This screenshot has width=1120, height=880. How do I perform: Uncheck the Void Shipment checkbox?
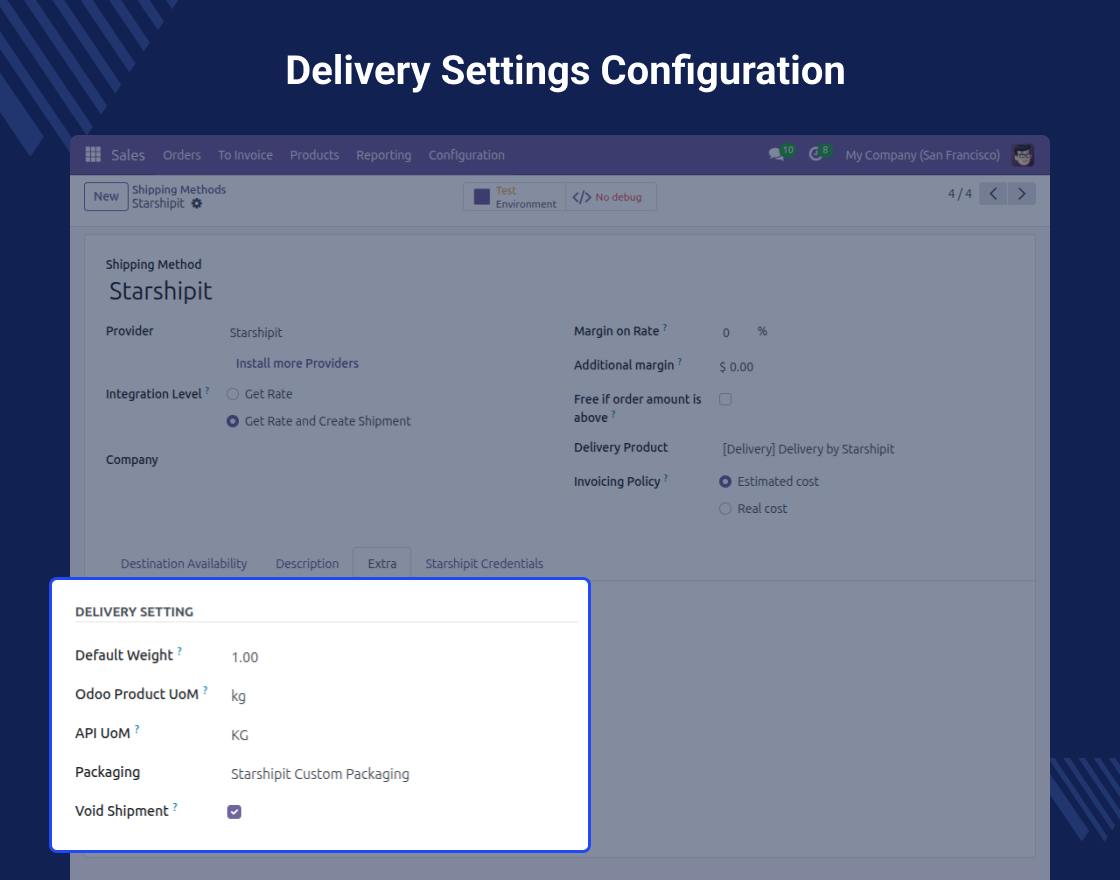(234, 811)
